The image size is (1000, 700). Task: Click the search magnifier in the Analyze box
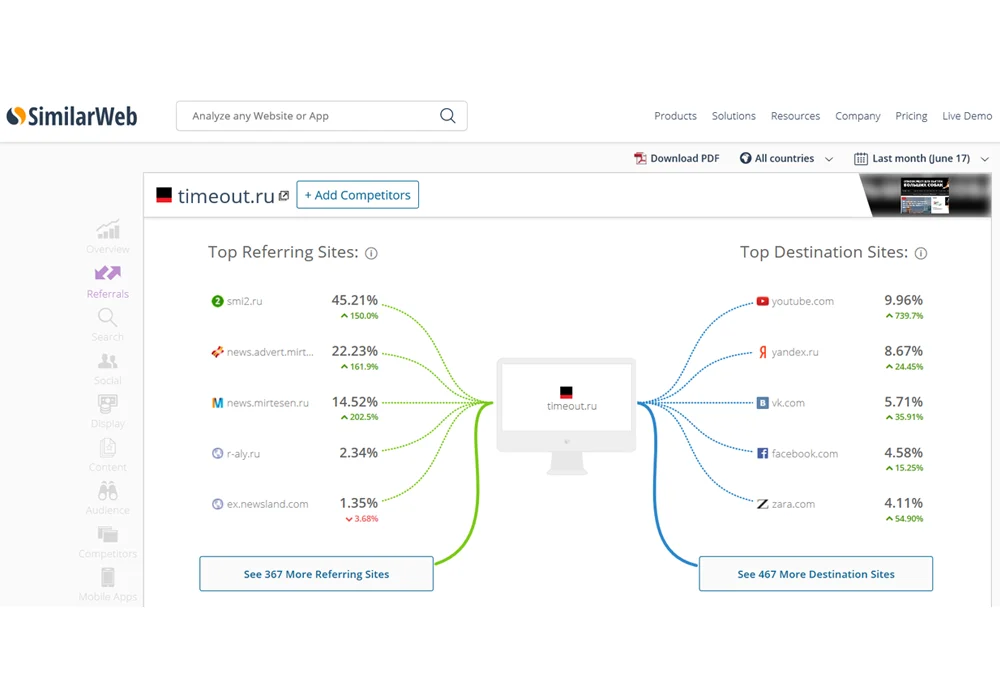pyautogui.click(x=448, y=116)
